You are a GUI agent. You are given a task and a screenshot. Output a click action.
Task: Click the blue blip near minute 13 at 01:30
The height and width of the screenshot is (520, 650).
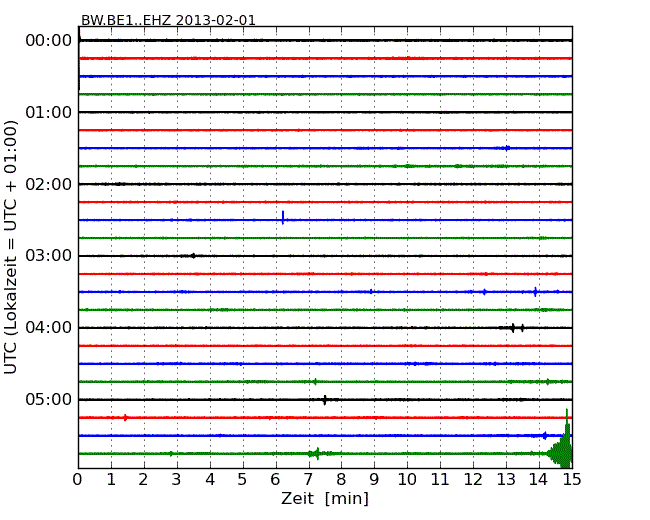point(507,148)
